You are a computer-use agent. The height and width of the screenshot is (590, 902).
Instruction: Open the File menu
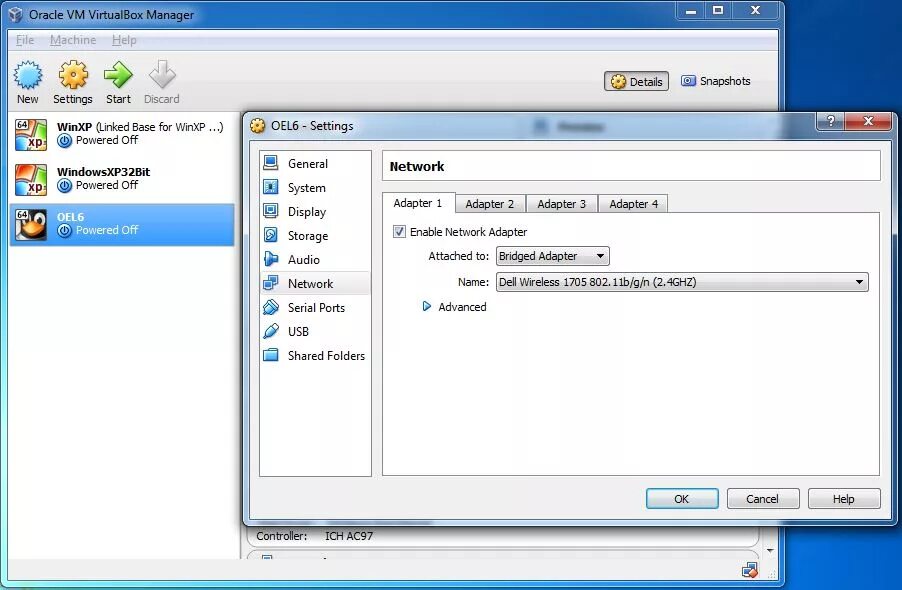tap(25, 40)
